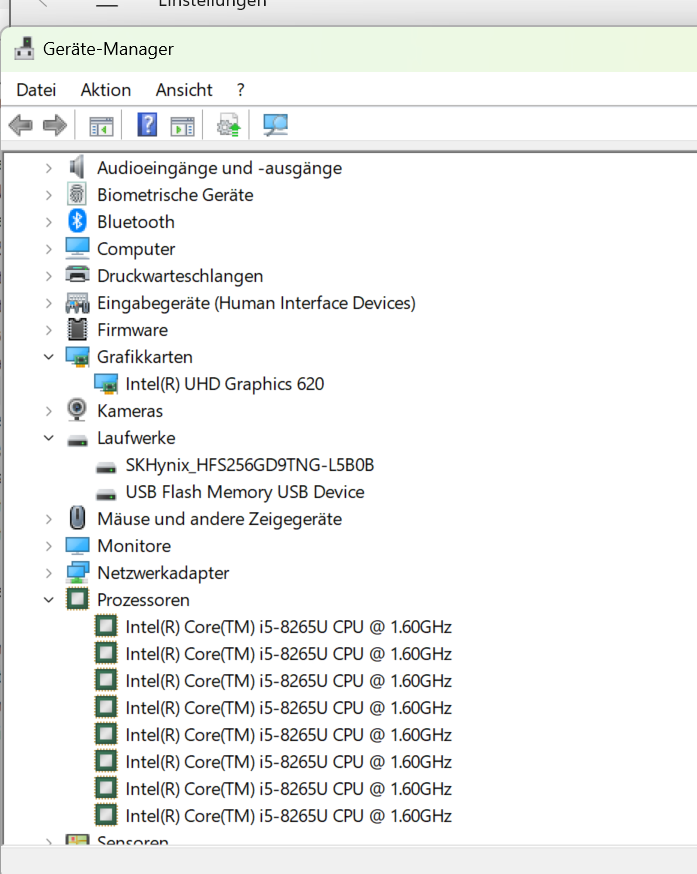Select the Monitore category label
The image size is (697, 874).
pyautogui.click(x=134, y=546)
